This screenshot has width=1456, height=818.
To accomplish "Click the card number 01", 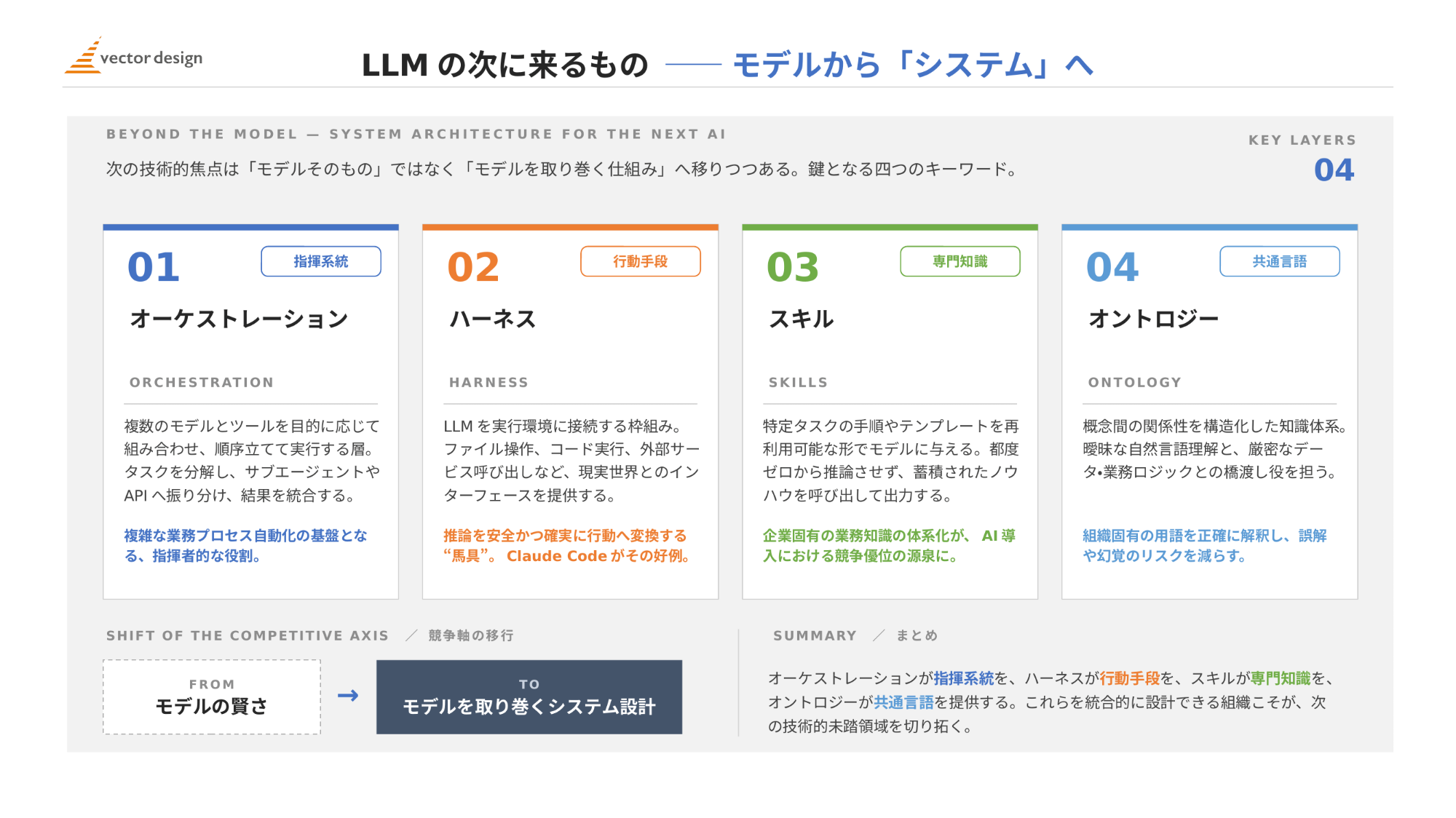I will click(154, 267).
